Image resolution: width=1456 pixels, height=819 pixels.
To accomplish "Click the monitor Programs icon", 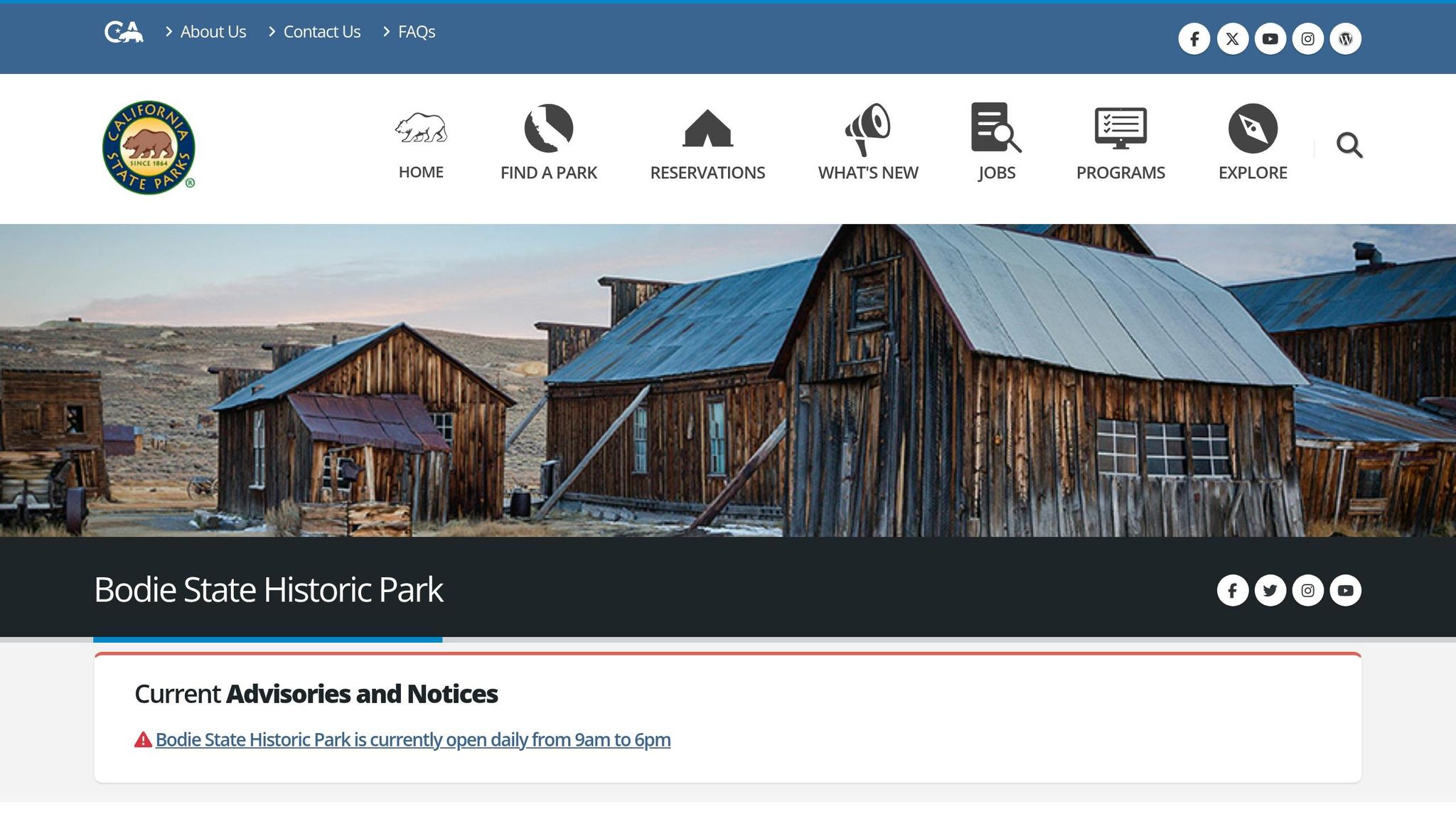I will tap(1120, 128).
